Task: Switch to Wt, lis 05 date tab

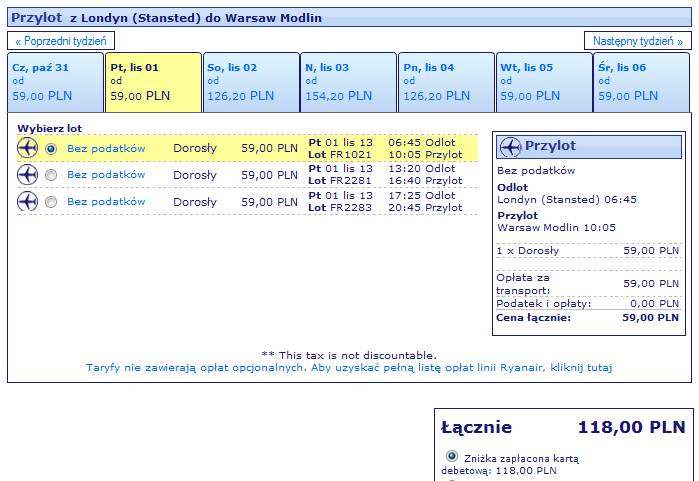Action: pos(544,82)
